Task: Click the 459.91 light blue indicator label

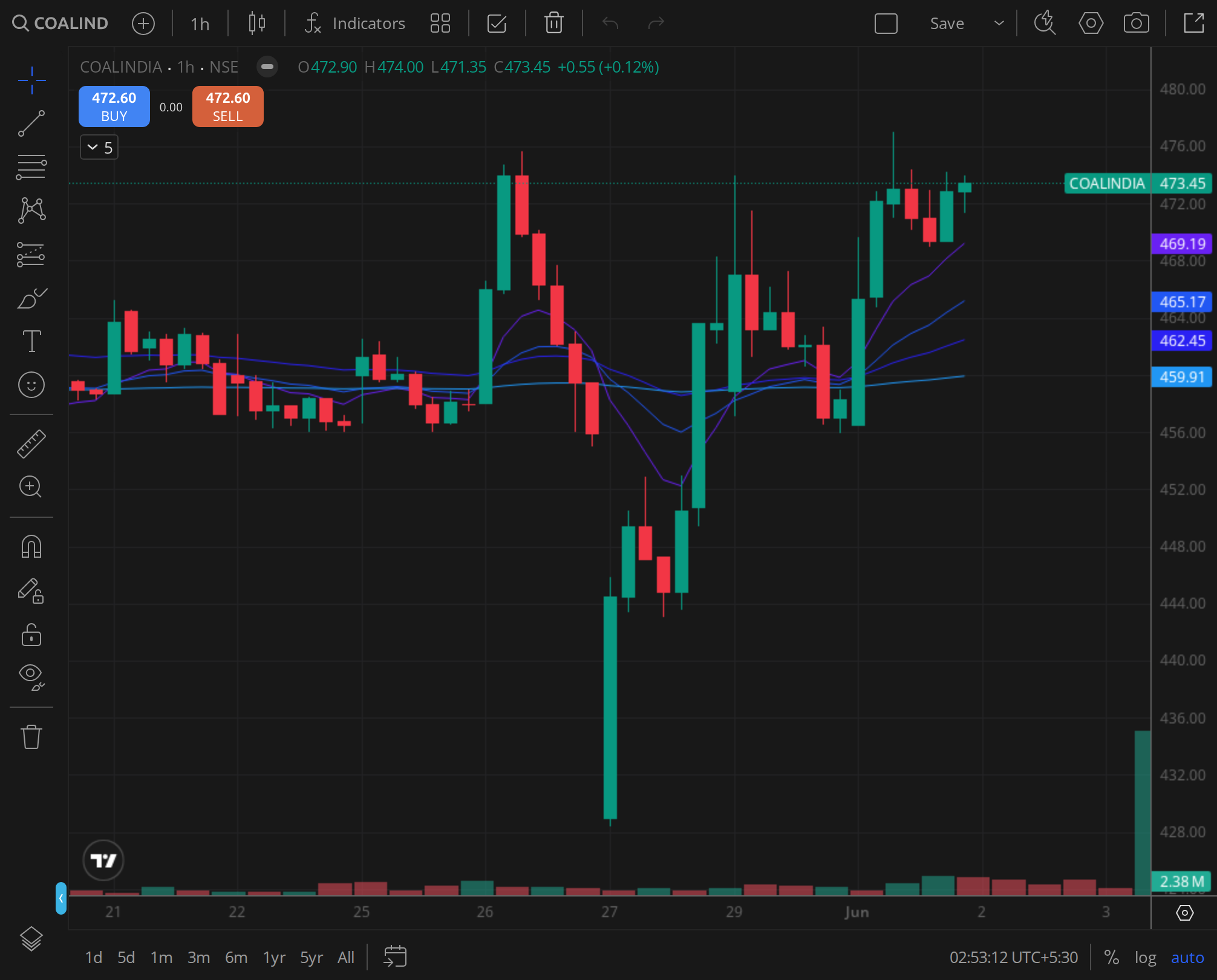Action: coord(1182,377)
